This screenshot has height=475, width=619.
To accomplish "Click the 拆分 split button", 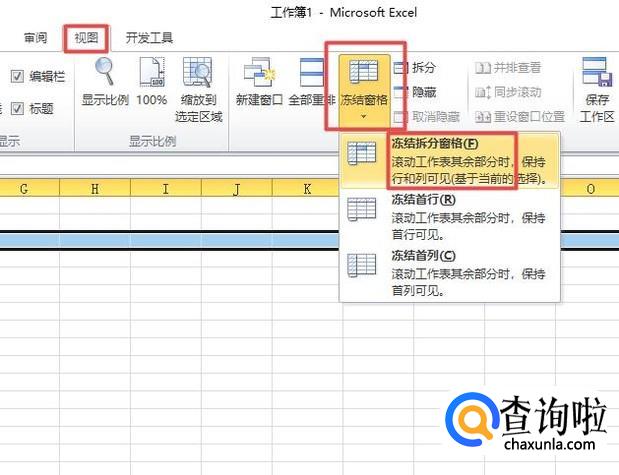I will click(x=415, y=68).
